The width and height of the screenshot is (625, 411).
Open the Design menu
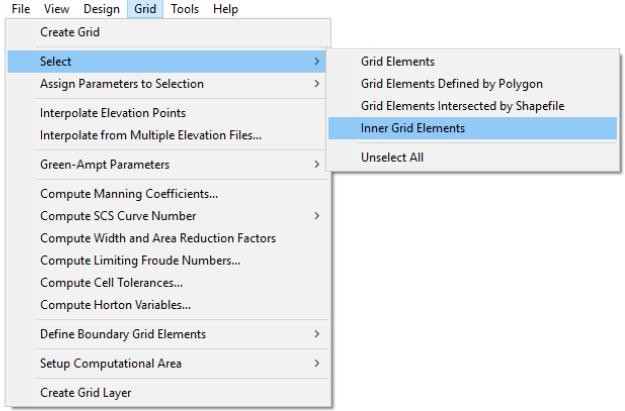coord(101,9)
